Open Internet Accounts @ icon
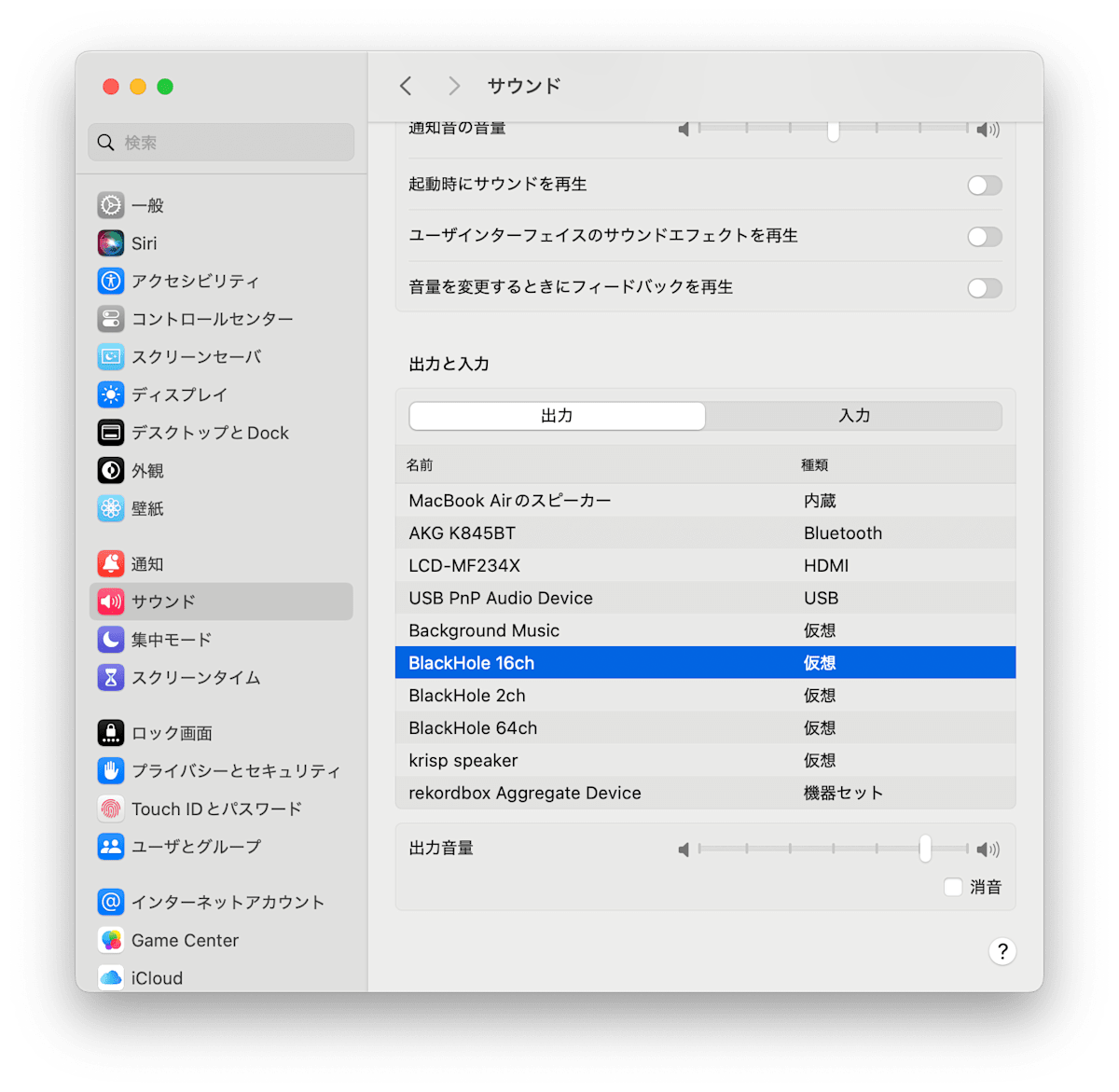 [x=111, y=902]
